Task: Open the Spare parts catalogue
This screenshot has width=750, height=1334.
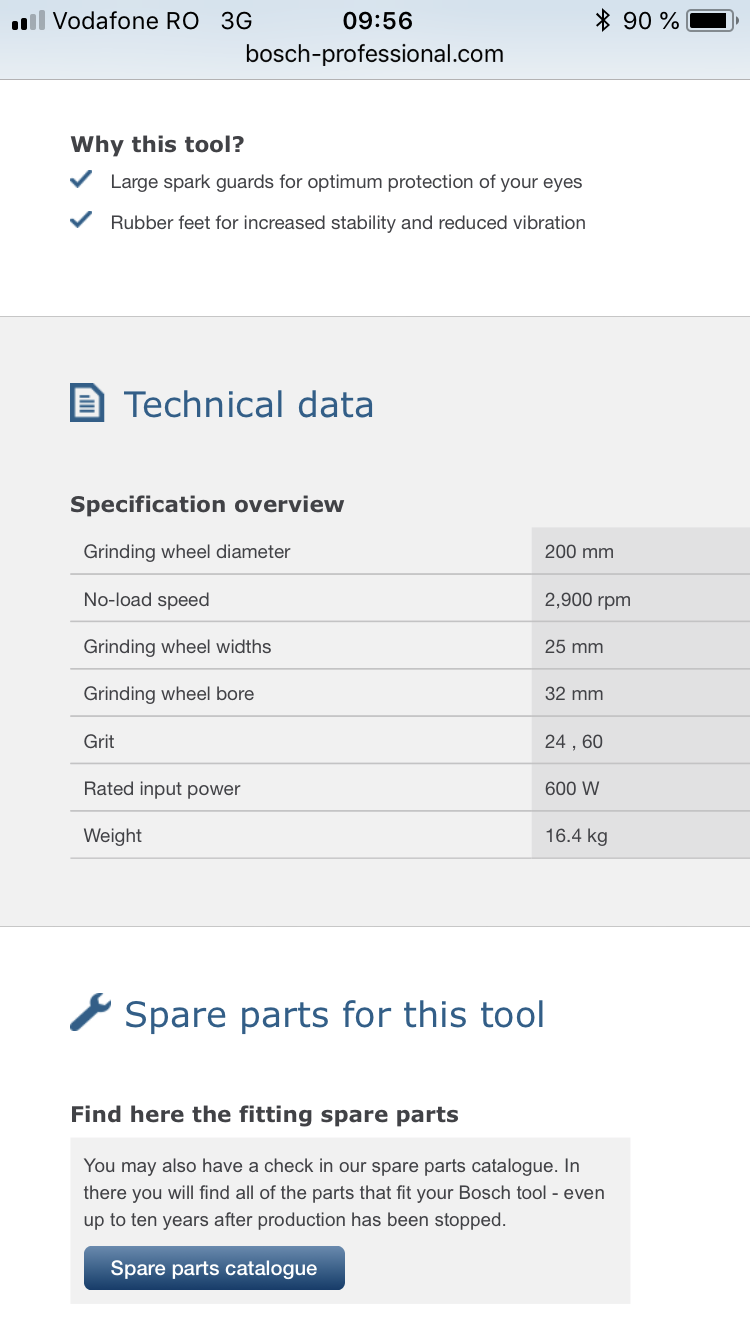Action: tap(214, 1268)
